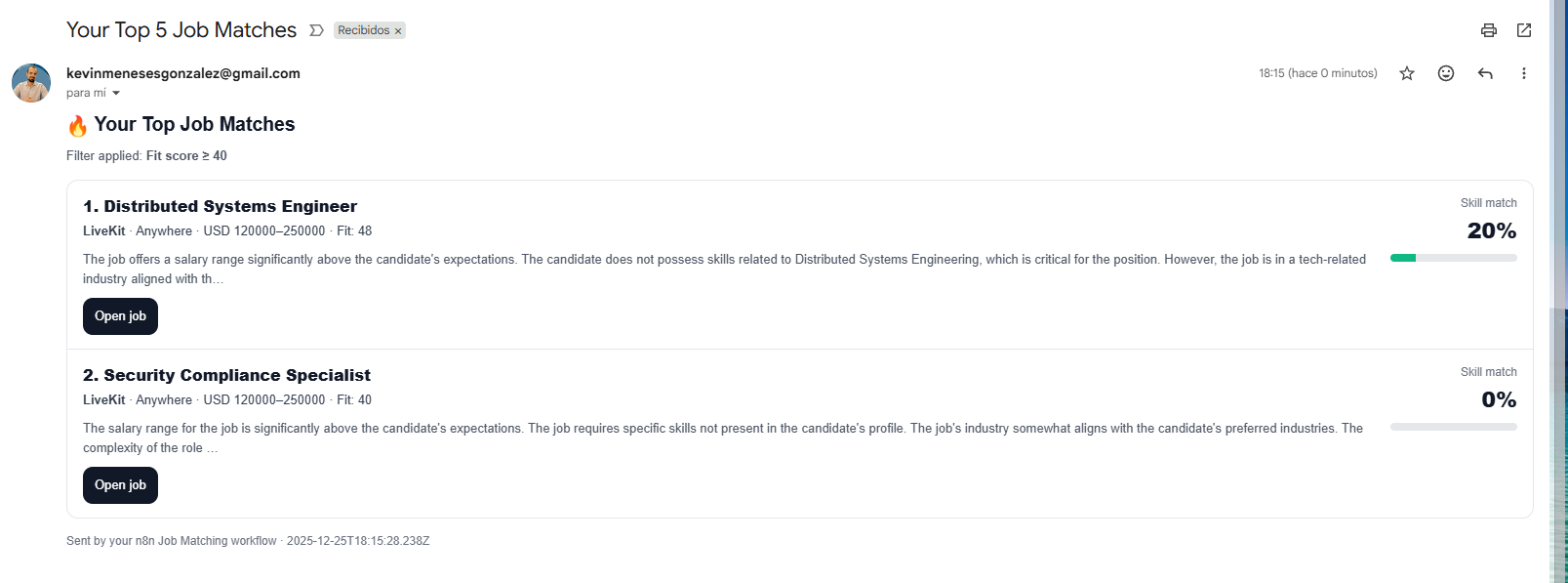Click sender's profile picture avatar

pos(31,83)
